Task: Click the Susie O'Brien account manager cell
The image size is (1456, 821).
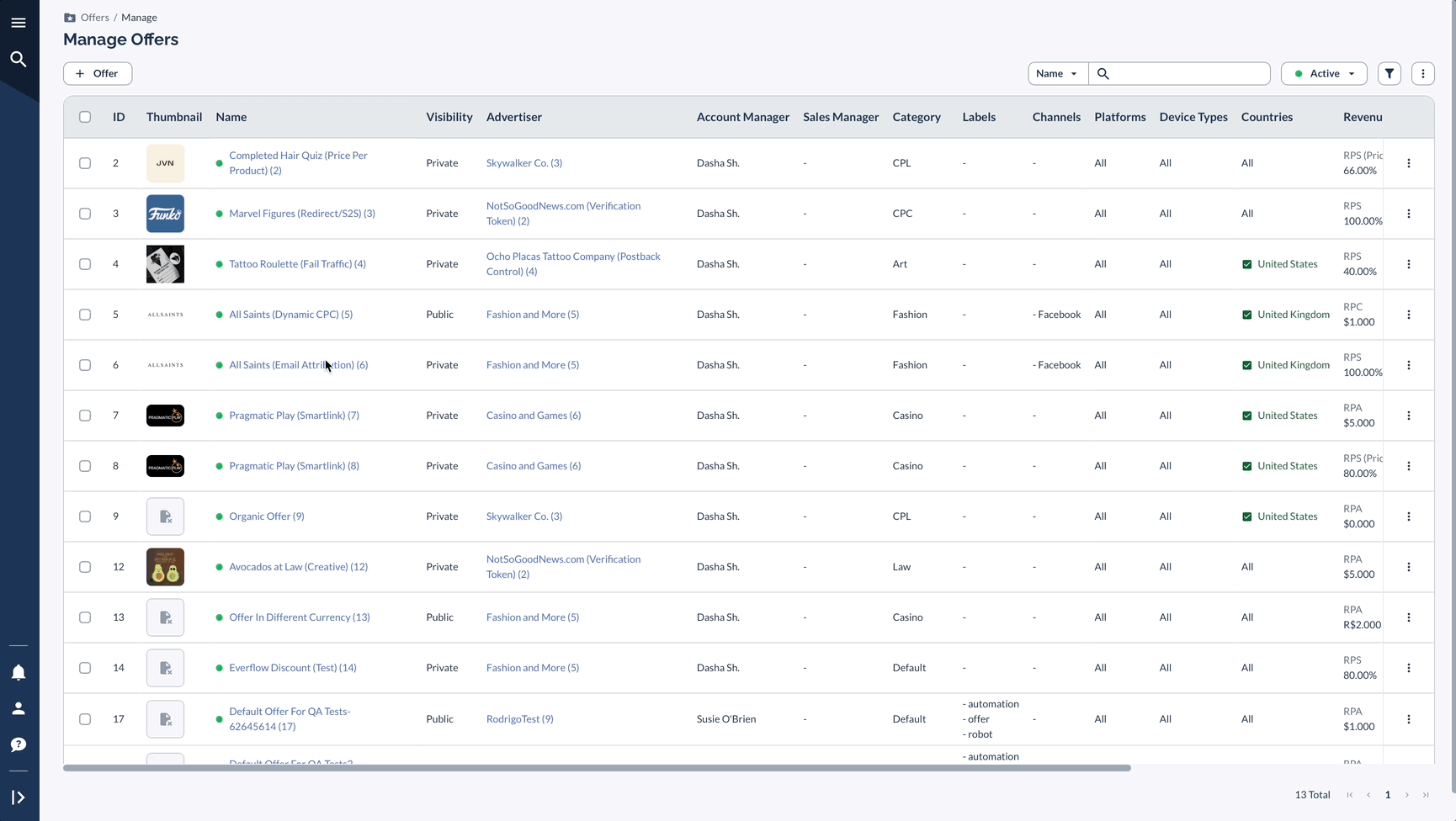Action: point(726,719)
